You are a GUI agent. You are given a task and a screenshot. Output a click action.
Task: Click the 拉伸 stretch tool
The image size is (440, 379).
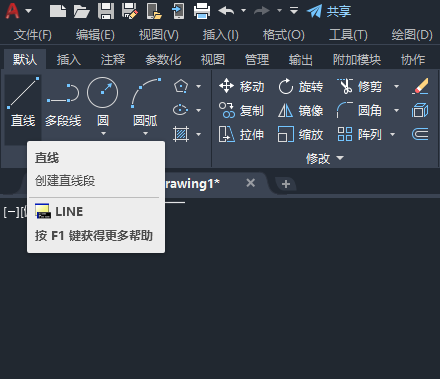pos(242,134)
